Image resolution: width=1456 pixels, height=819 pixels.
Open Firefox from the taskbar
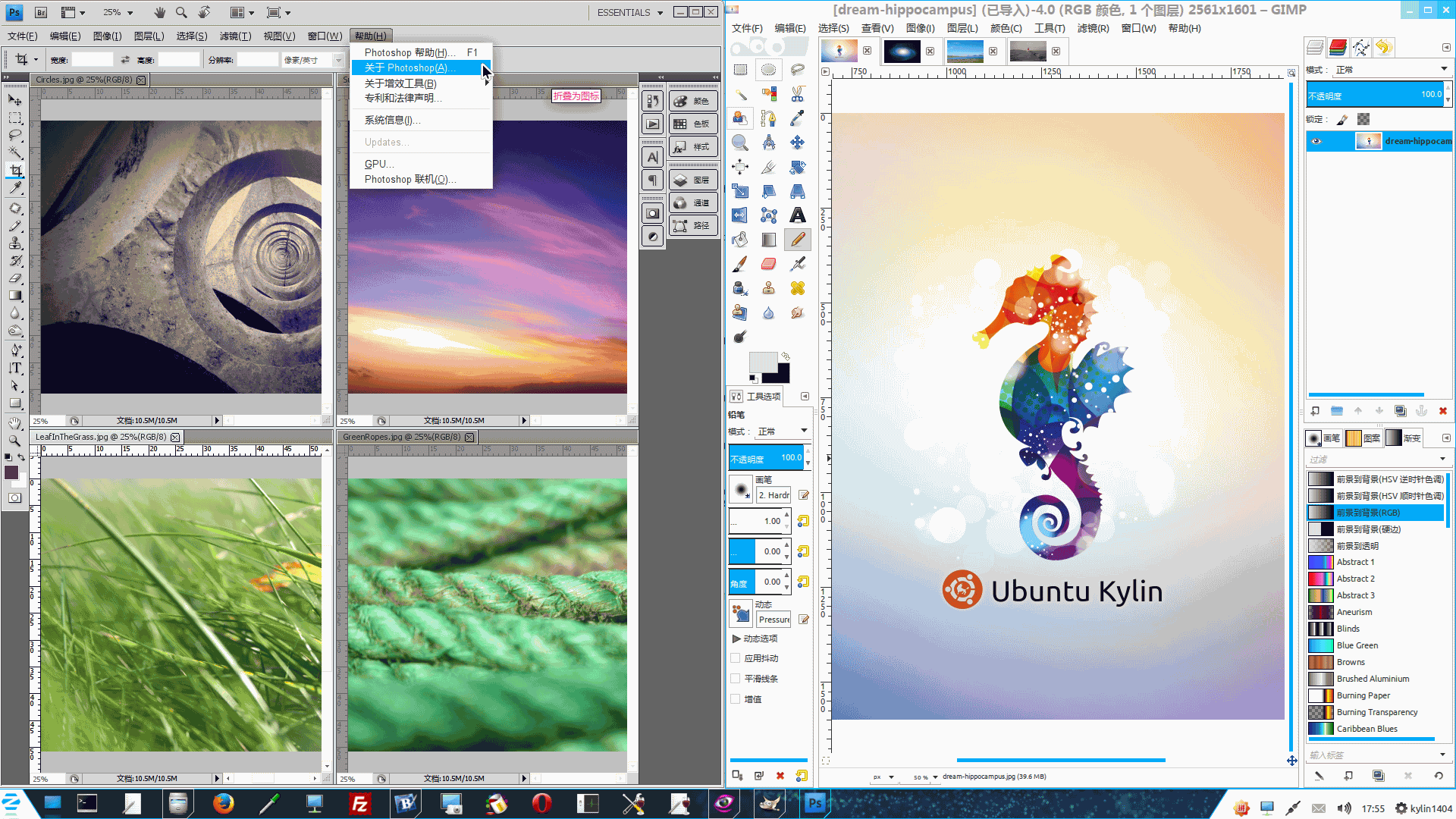coord(223,804)
